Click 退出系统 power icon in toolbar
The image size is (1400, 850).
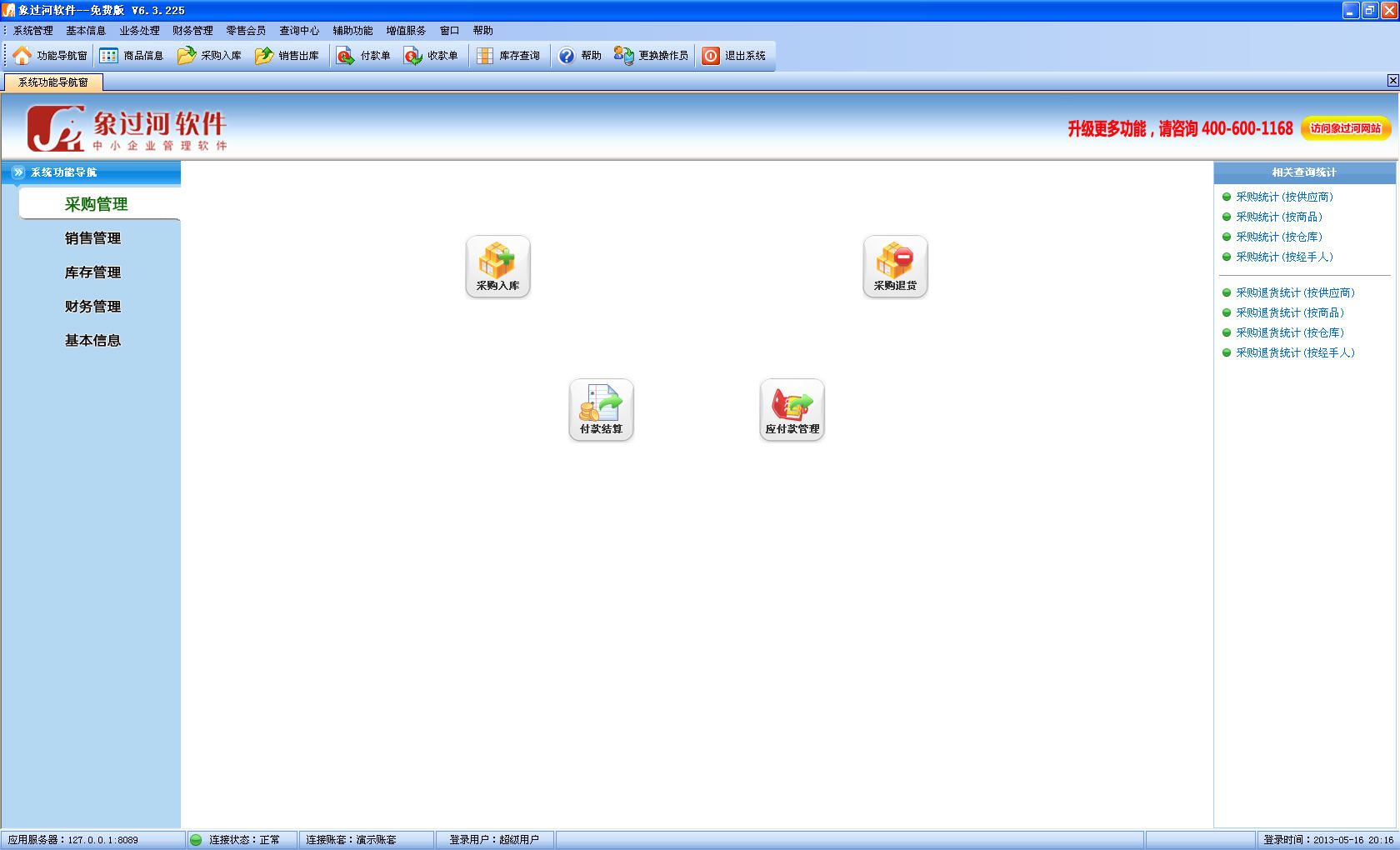click(733, 56)
